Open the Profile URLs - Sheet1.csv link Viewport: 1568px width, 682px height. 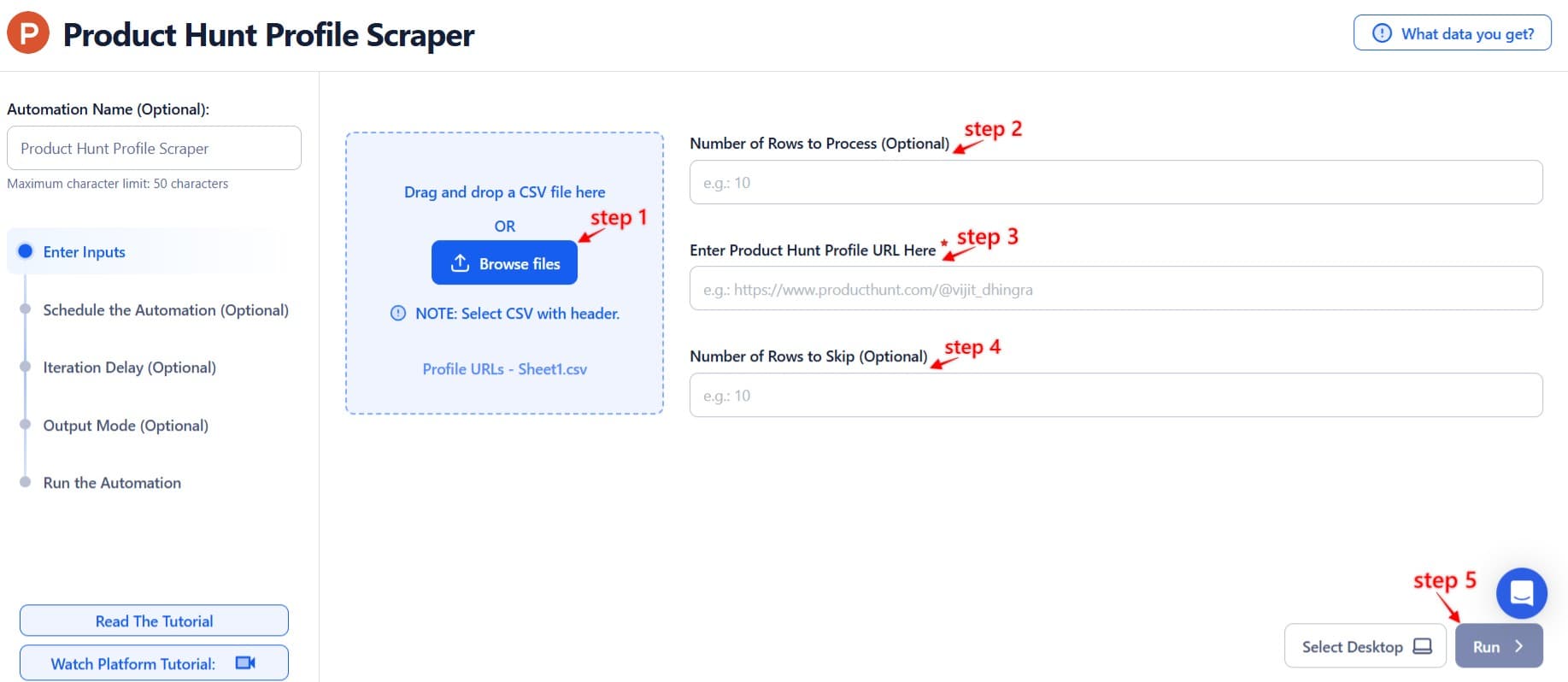(x=504, y=369)
